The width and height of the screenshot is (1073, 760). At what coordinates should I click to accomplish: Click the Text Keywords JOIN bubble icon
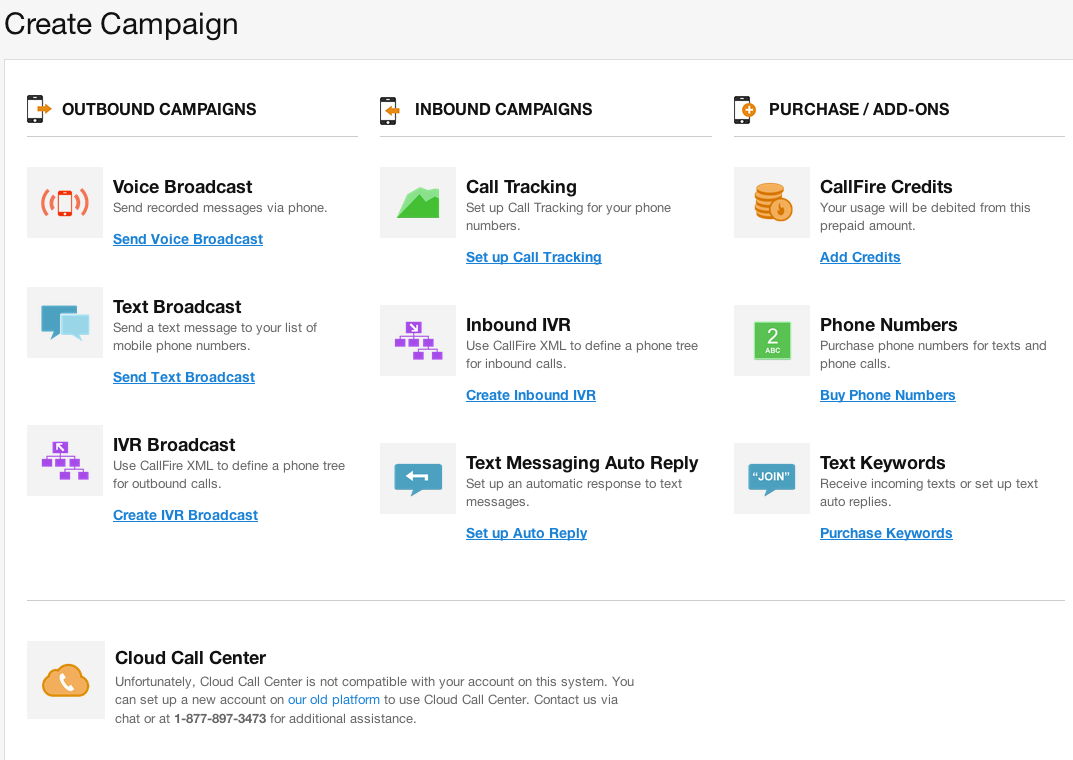(772, 478)
